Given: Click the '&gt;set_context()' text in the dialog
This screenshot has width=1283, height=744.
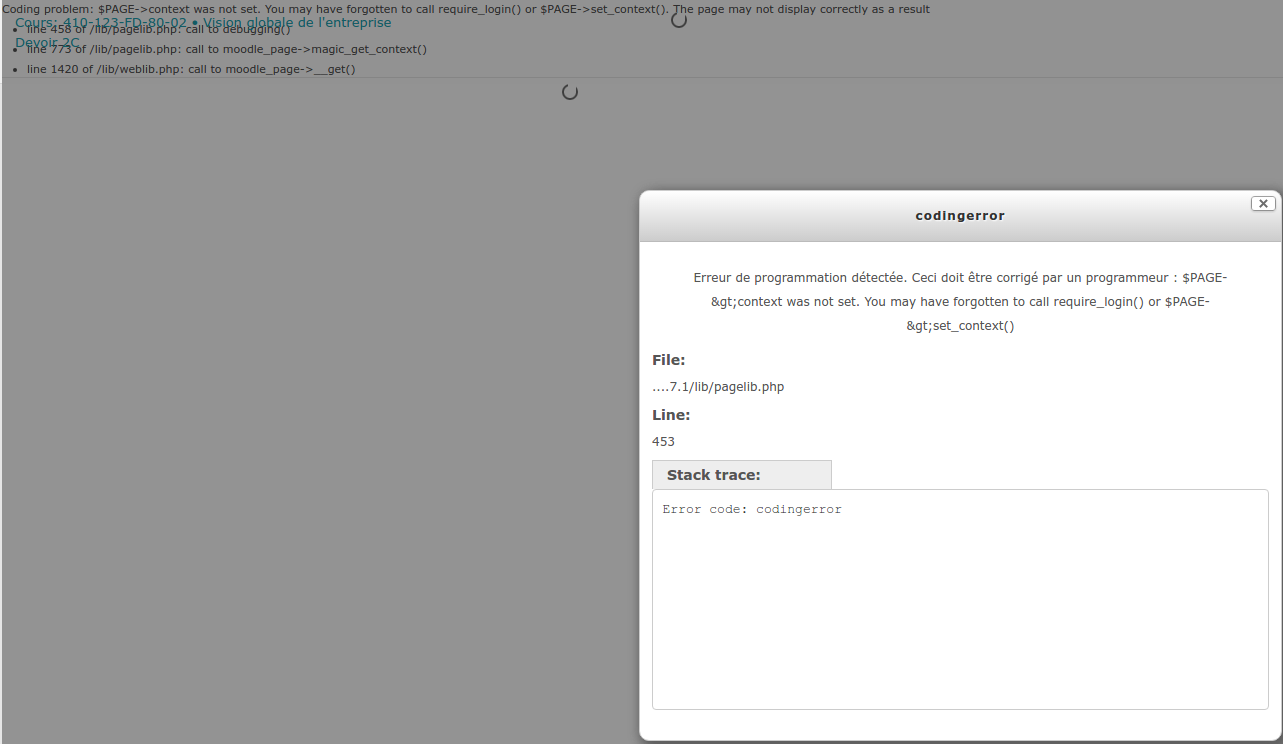Looking at the screenshot, I should [960, 326].
